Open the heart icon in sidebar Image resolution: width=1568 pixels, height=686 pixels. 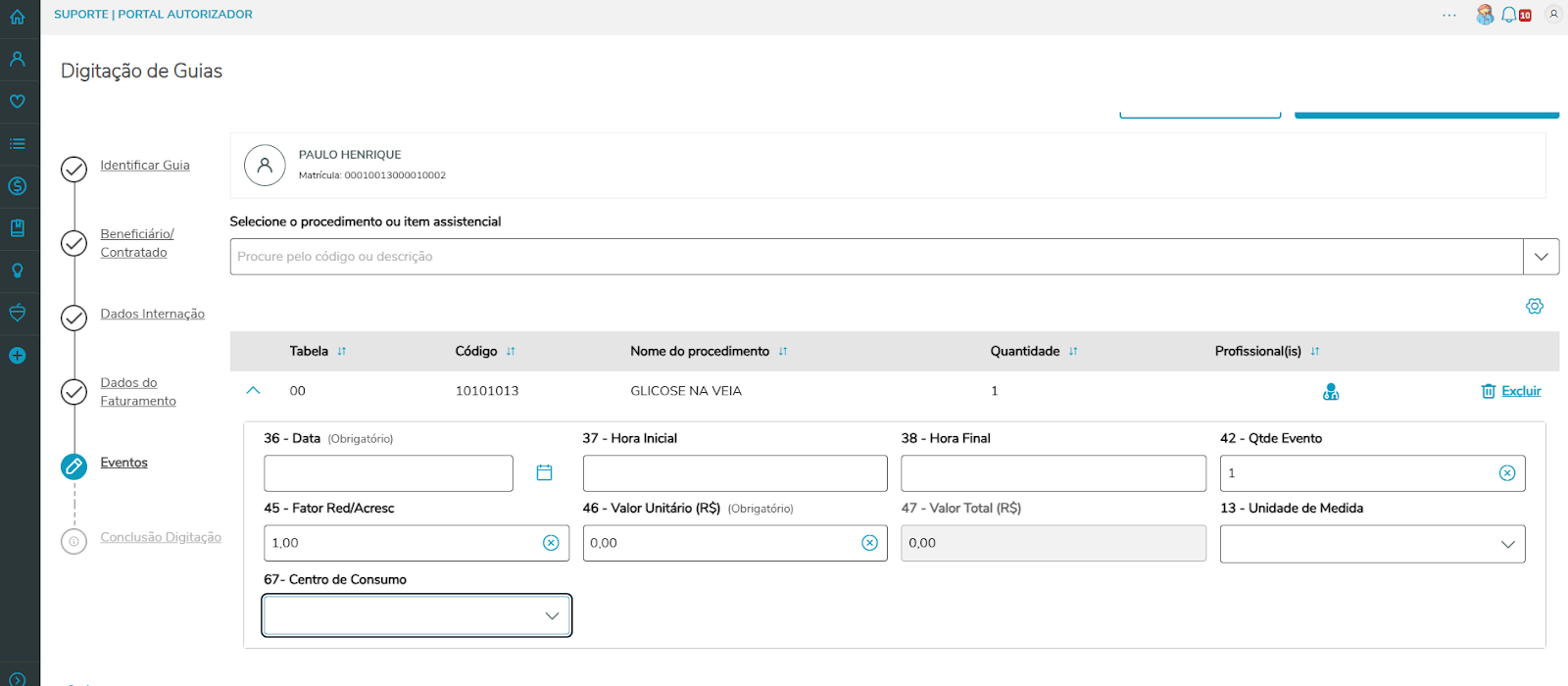click(x=18, y=101)
